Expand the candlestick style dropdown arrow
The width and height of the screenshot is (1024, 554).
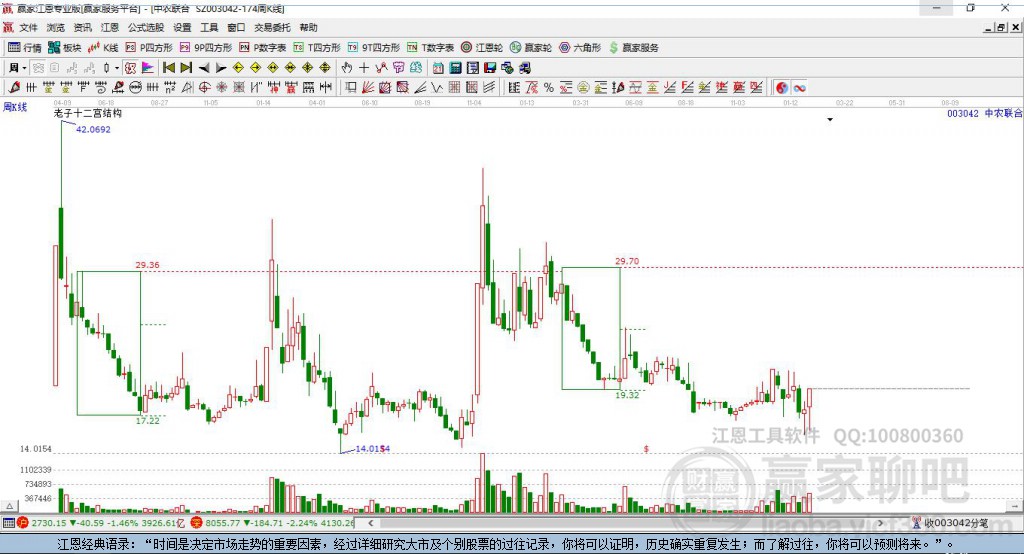point(117,68)
